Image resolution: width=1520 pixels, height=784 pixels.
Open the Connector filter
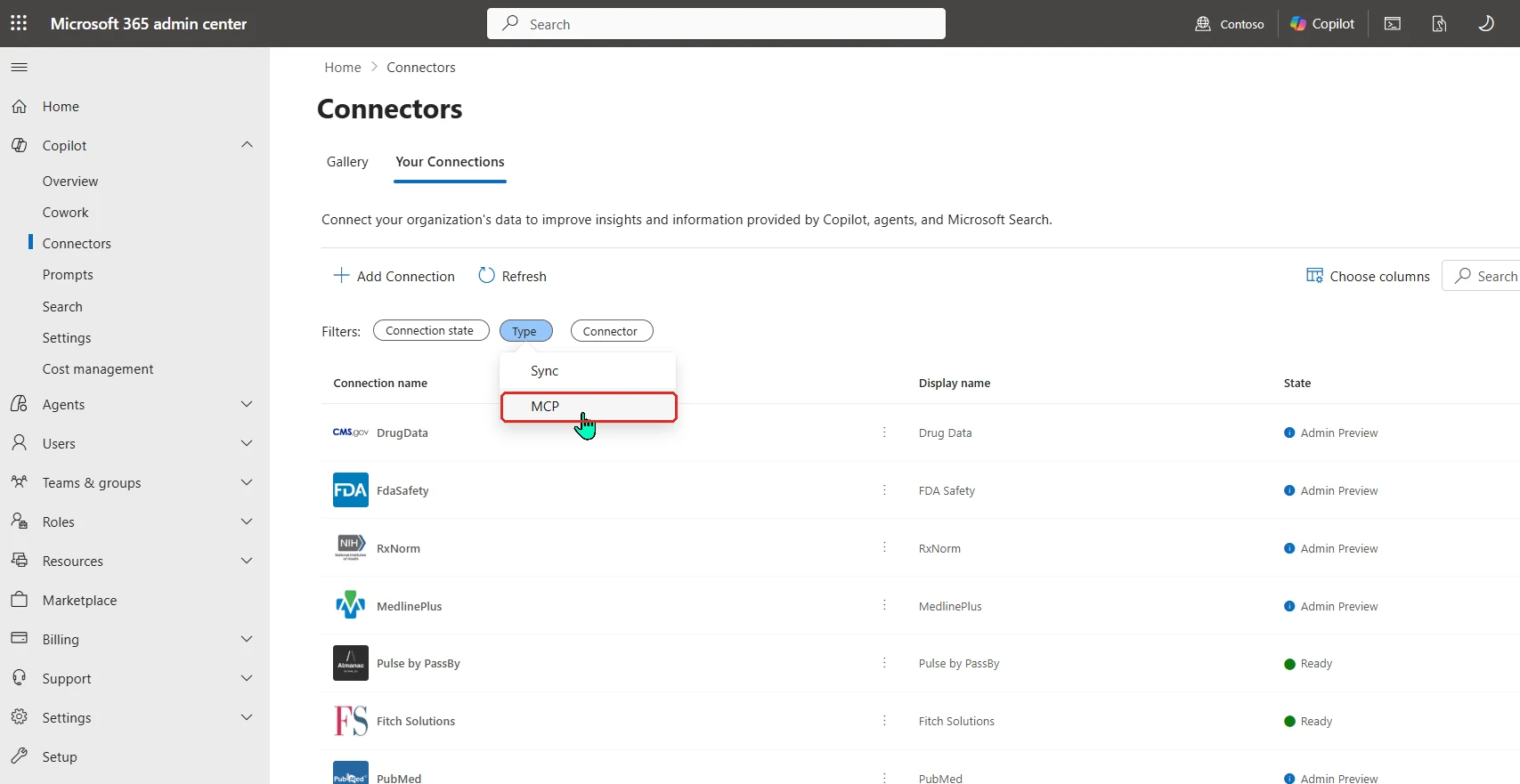pos(612,331)
